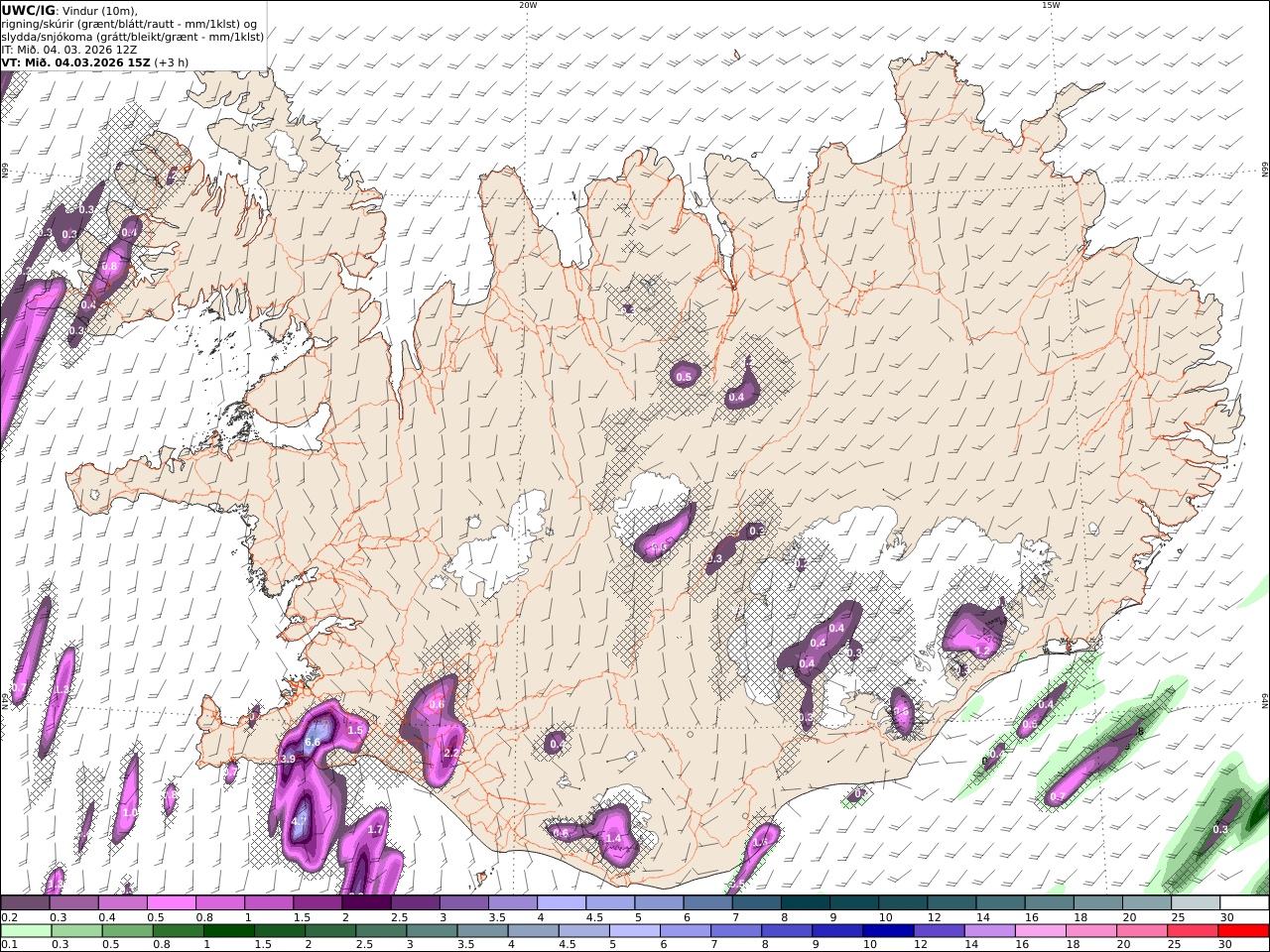Image resolution: width=1270 pixels, height=952 pixels.
Task: Select the dark teal 8–9 swatch in snow scale
Action: click(805, 903)
